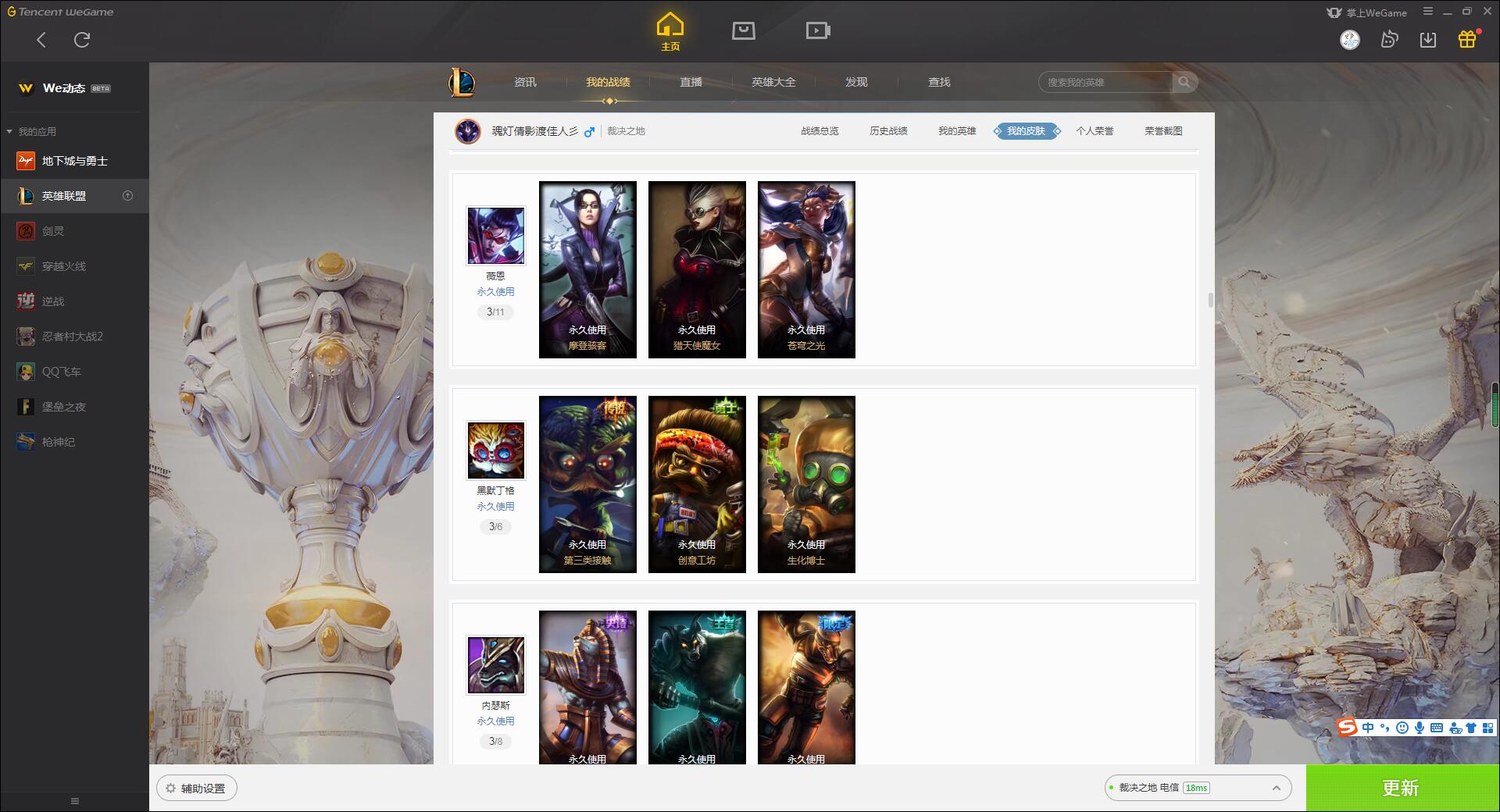The image size is (1500, 812).
Task: Open the gift box rewards icon
Action: [1467, 39]
